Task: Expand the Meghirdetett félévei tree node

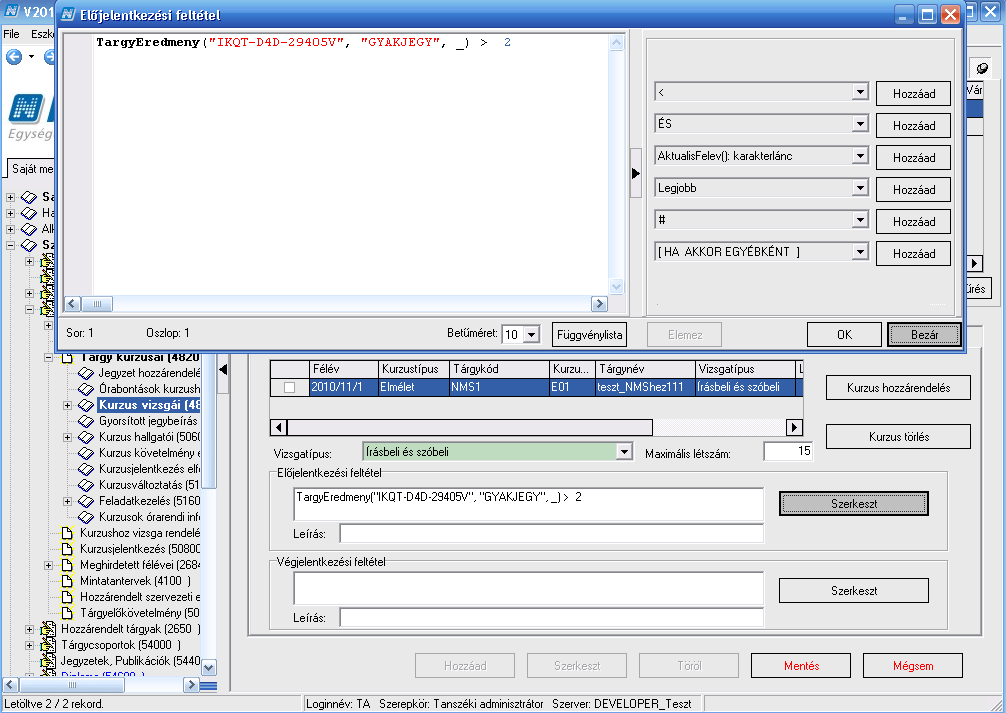Action: coord(48,565)
